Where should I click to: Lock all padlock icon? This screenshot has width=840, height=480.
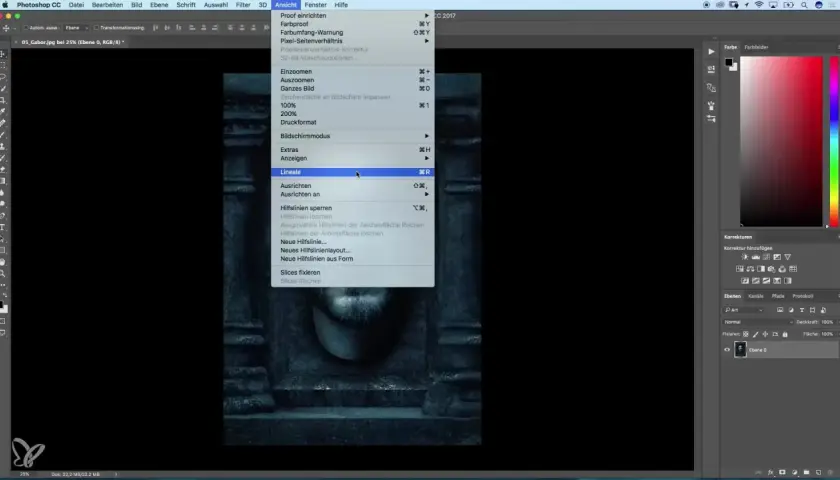pyautogui.click(x=785, y=334)
